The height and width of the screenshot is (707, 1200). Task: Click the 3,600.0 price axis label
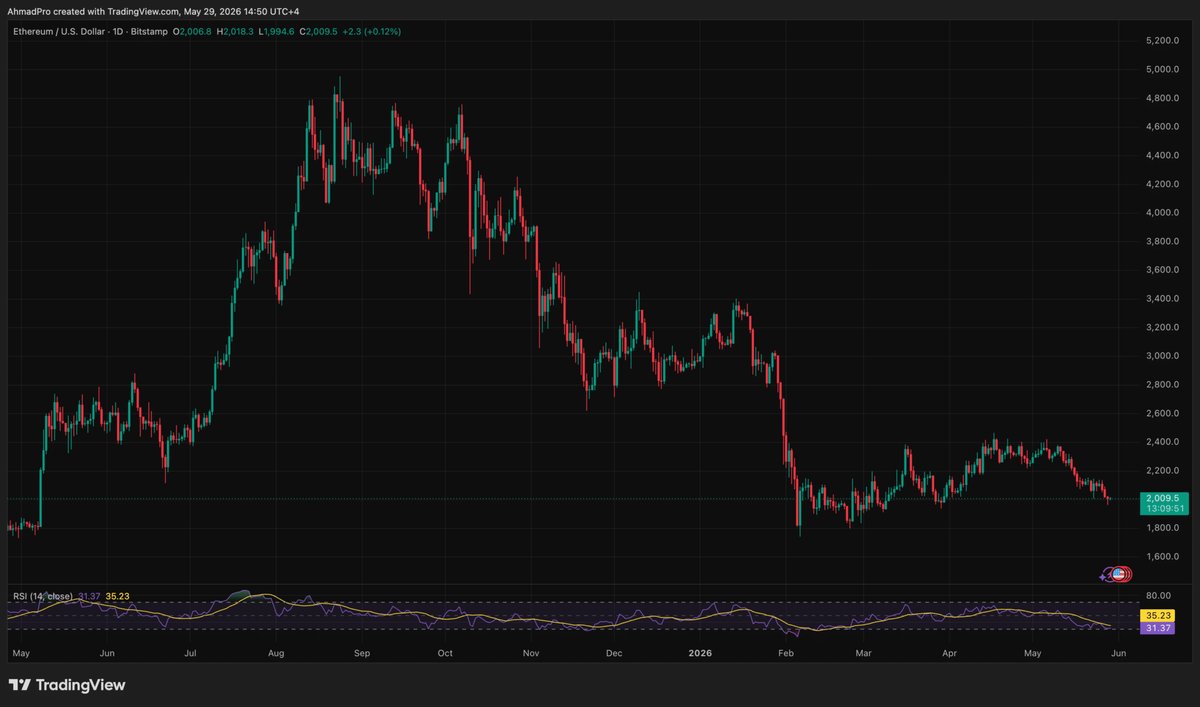tap(1160, 270)
